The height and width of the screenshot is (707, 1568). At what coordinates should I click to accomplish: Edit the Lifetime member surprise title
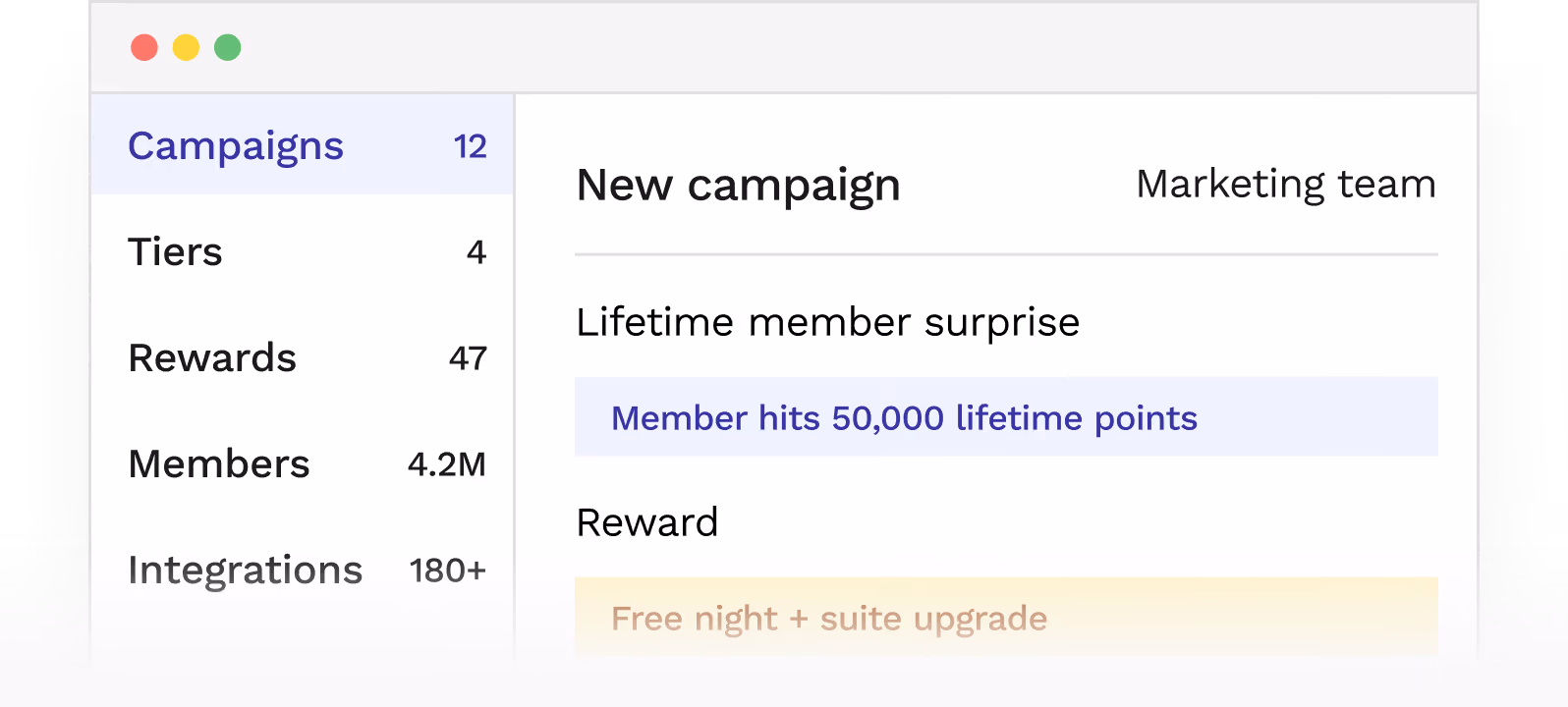tap(828, 322)
